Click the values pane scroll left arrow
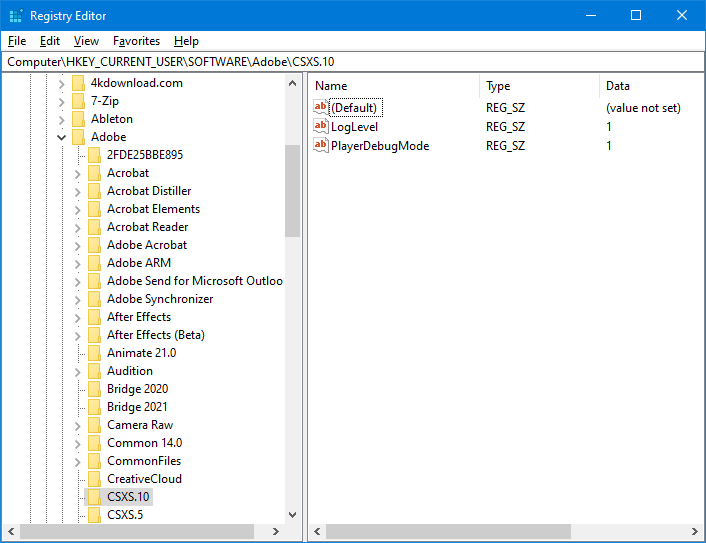Image resolution: width=706 pixels, height=543 pixels. point(317,532)
